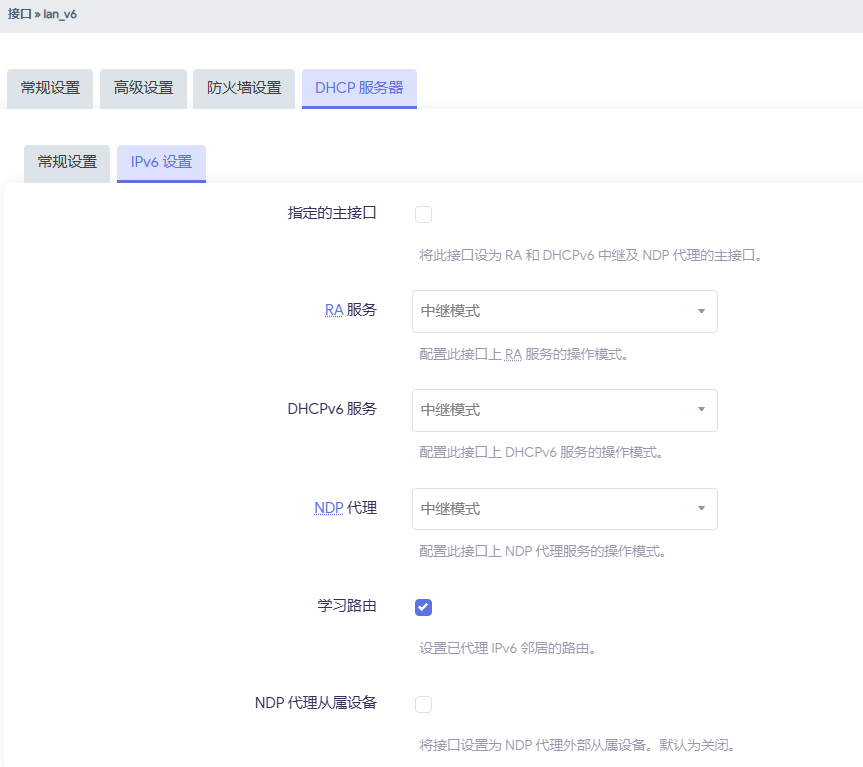The width and height of the screenshot is (863, 767).
Task: Click the NDP 代理 dropdown arrow icon
Action: pyautogui.click(x=703, y=509)
